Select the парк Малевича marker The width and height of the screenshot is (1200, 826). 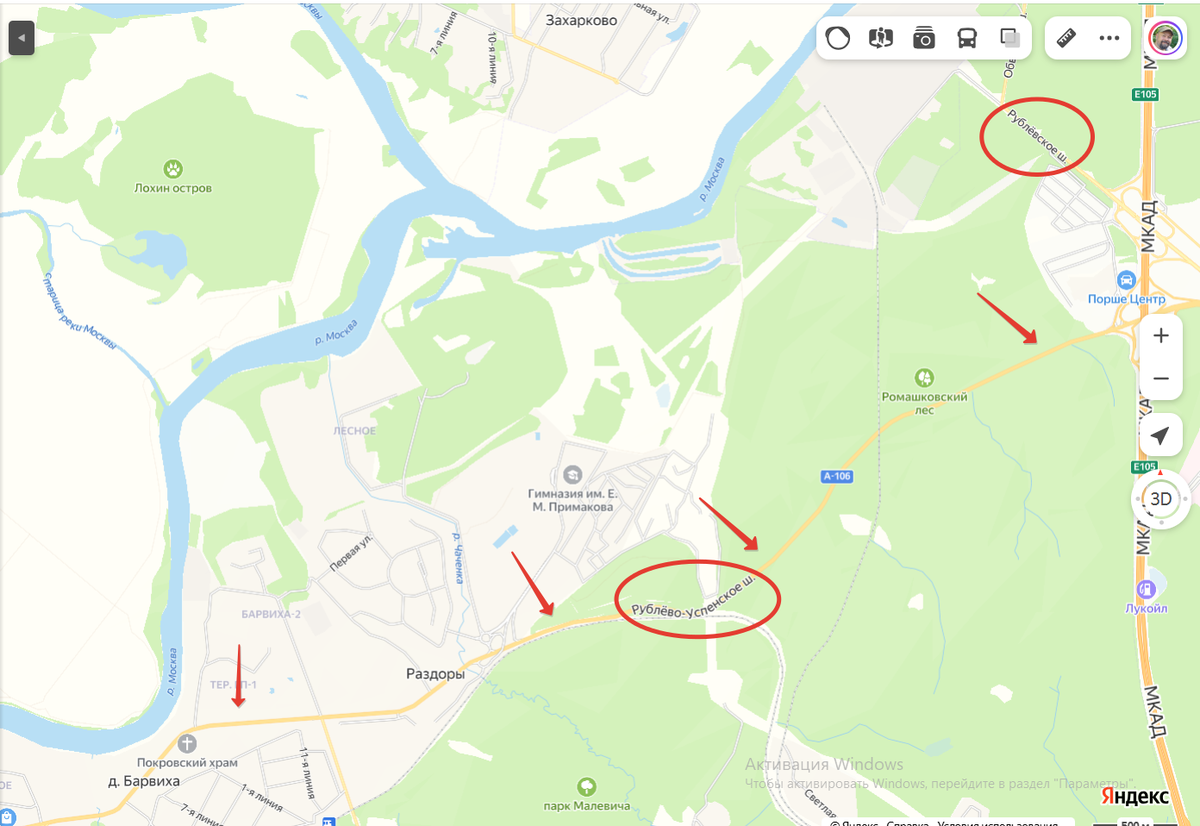[586, 787]
